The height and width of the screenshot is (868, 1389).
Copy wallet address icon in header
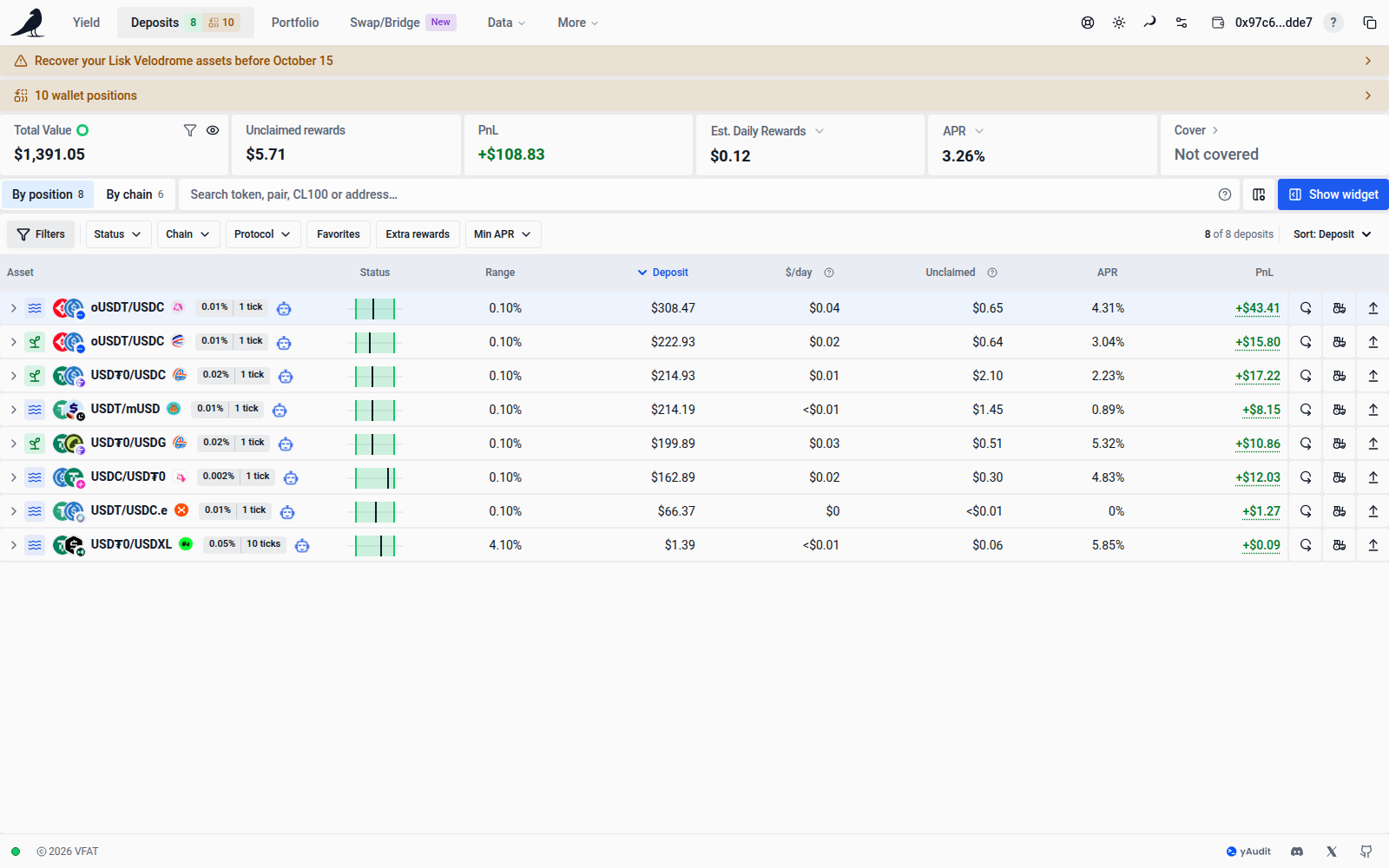click(1370, 23)
